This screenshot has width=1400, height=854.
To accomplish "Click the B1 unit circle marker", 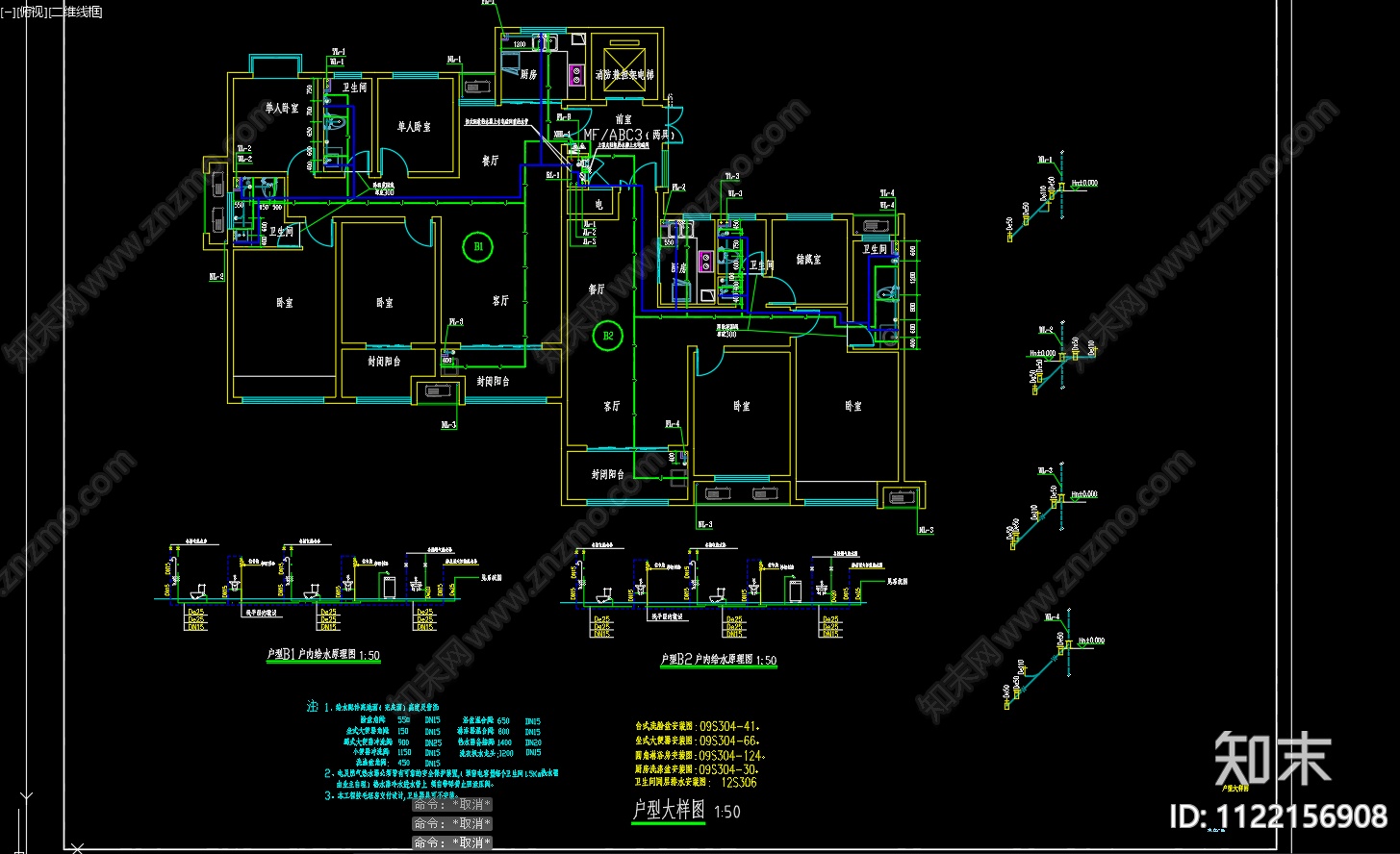I will pyautogui.click(x=477, y=247).
